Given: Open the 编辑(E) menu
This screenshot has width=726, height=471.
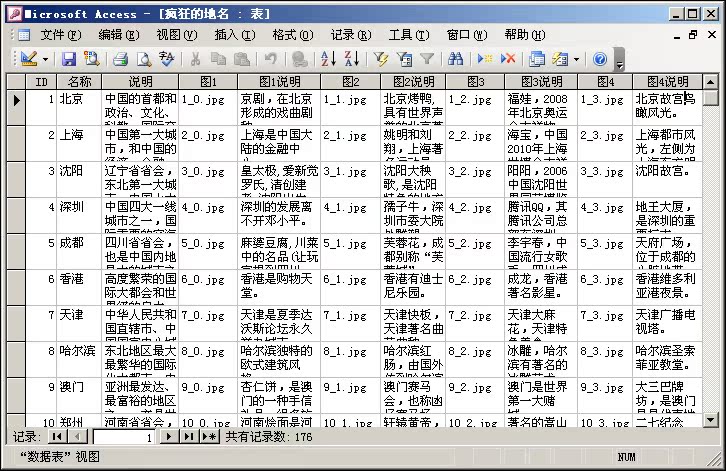Looking at the screenshot, I should (119, 35).
